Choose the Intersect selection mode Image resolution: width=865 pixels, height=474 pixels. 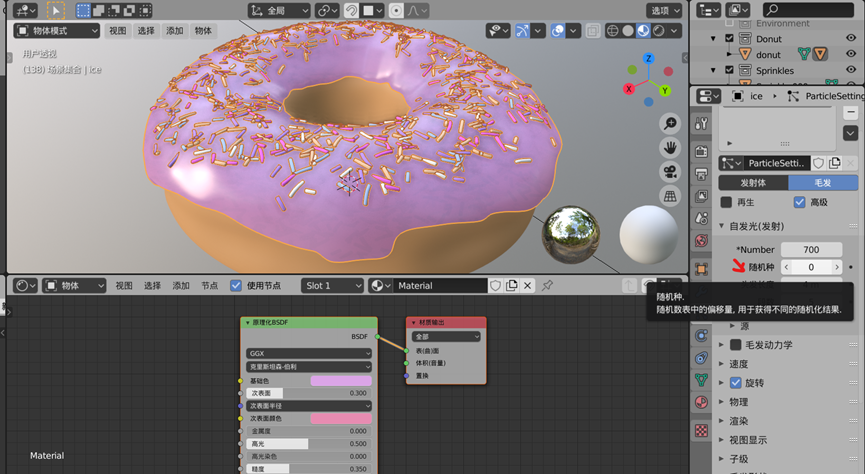click(x=145, y=10)
